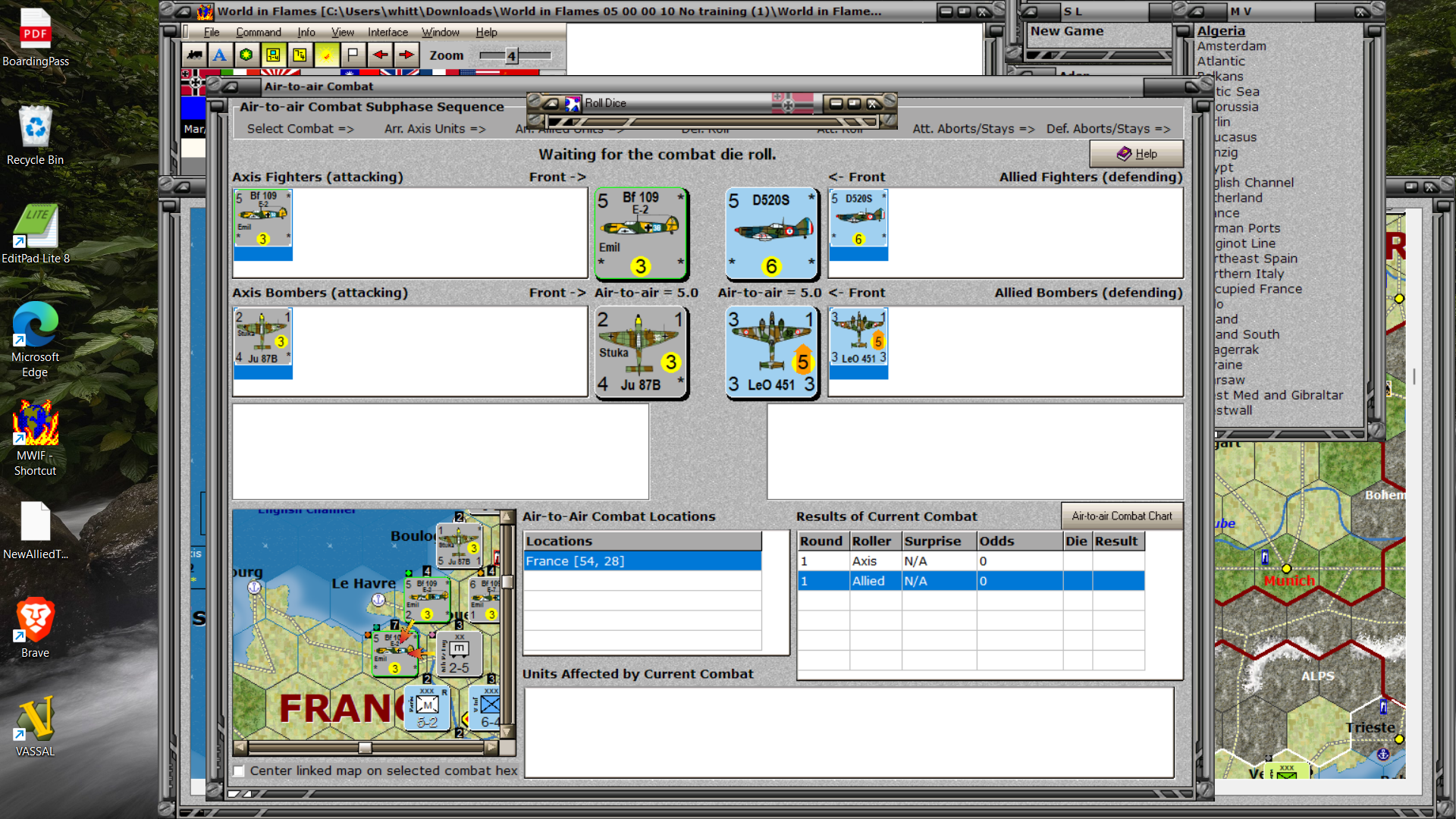
Task: Open the Recycle Bin desktop icon
Action: (35, 135)
